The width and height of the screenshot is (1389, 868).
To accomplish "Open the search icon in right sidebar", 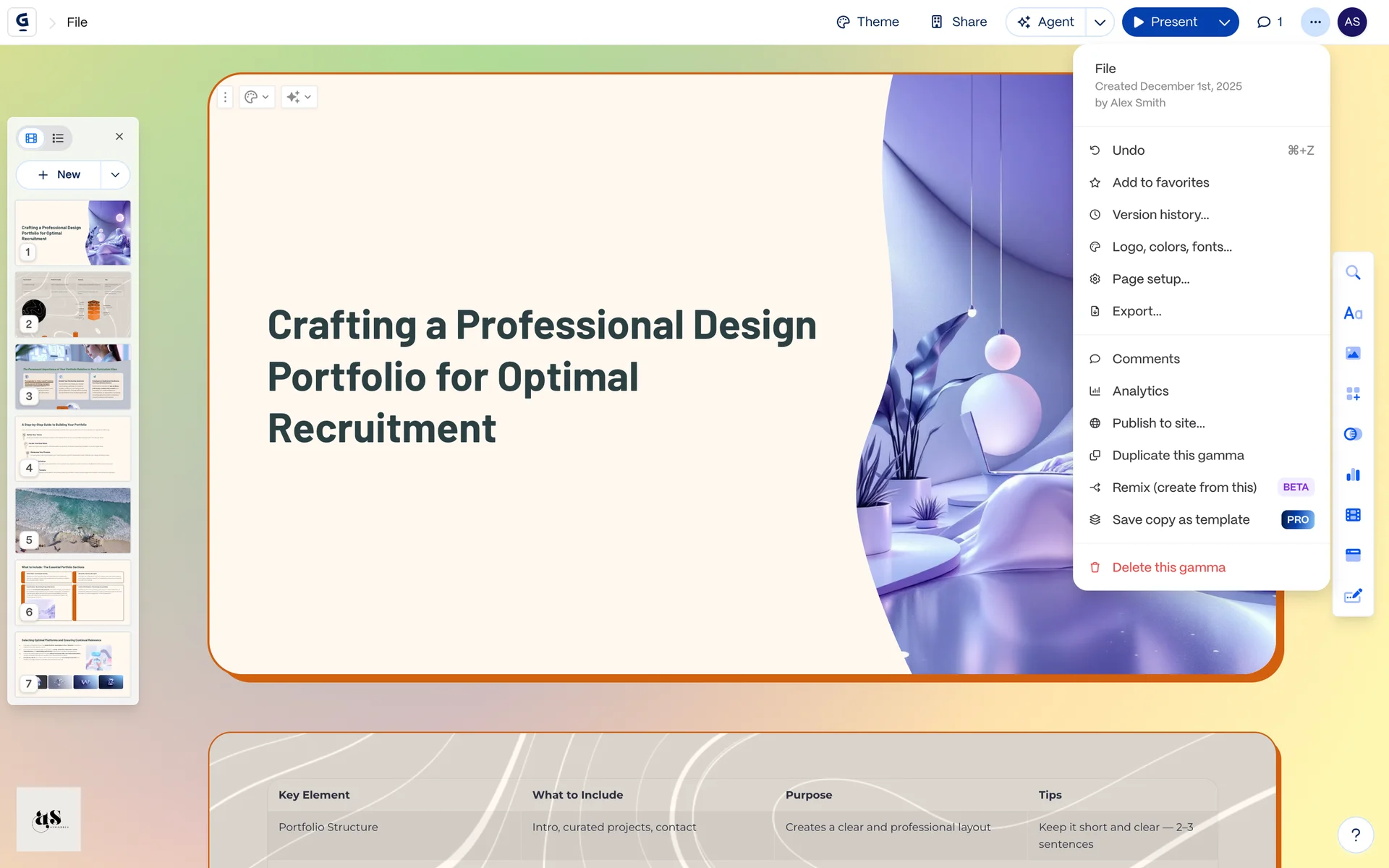I will pyautogui.click(x=1353, y=273).
